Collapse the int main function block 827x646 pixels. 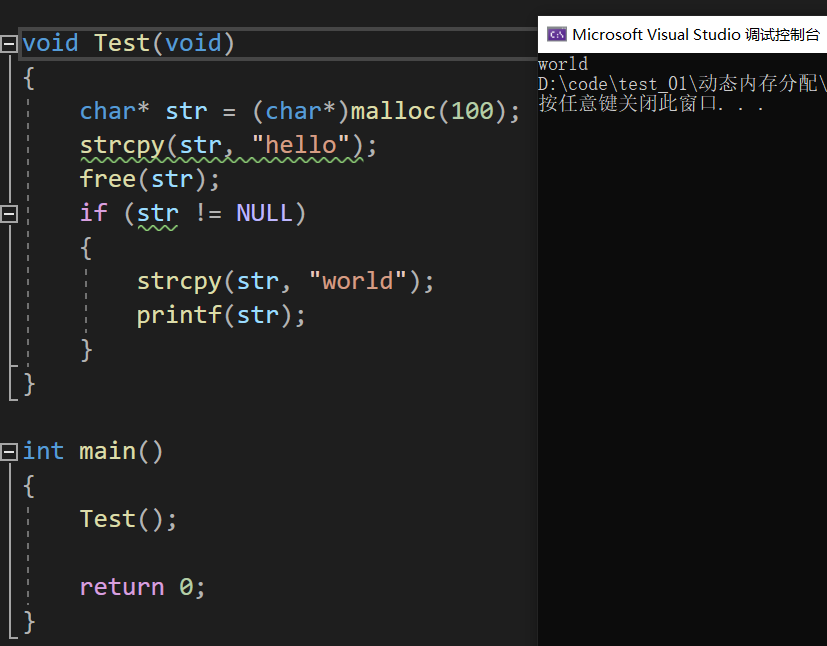tap(9, 452)
